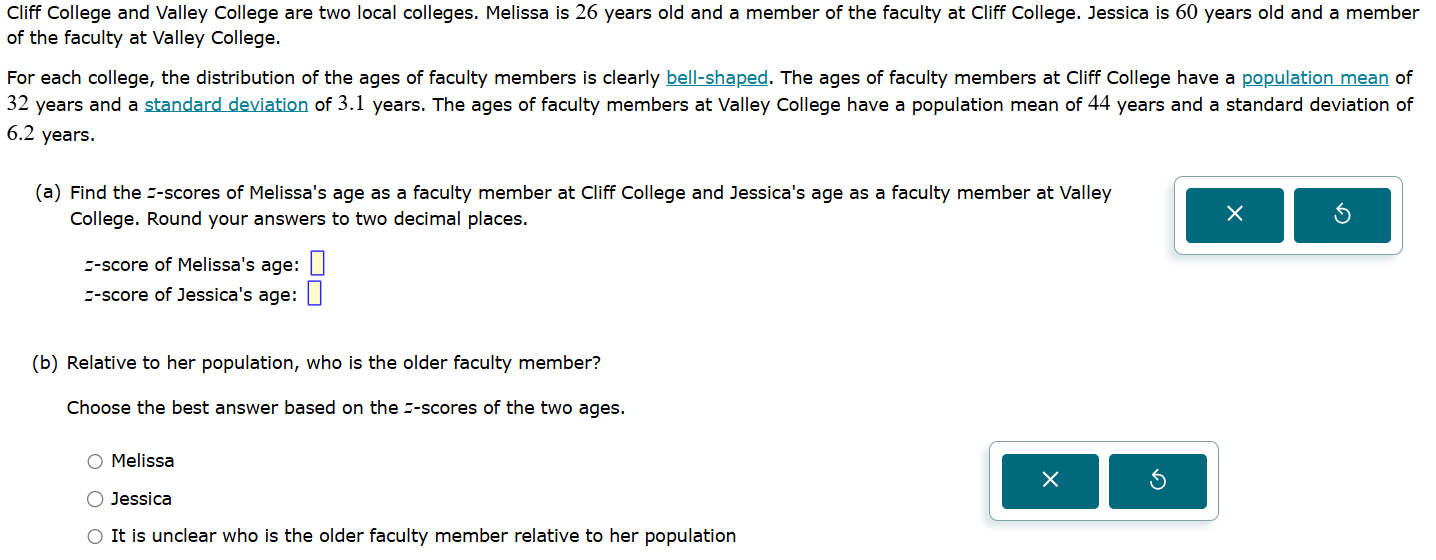
Task: Open the standard deviation definition link
Action: click(x=226, y=105)
